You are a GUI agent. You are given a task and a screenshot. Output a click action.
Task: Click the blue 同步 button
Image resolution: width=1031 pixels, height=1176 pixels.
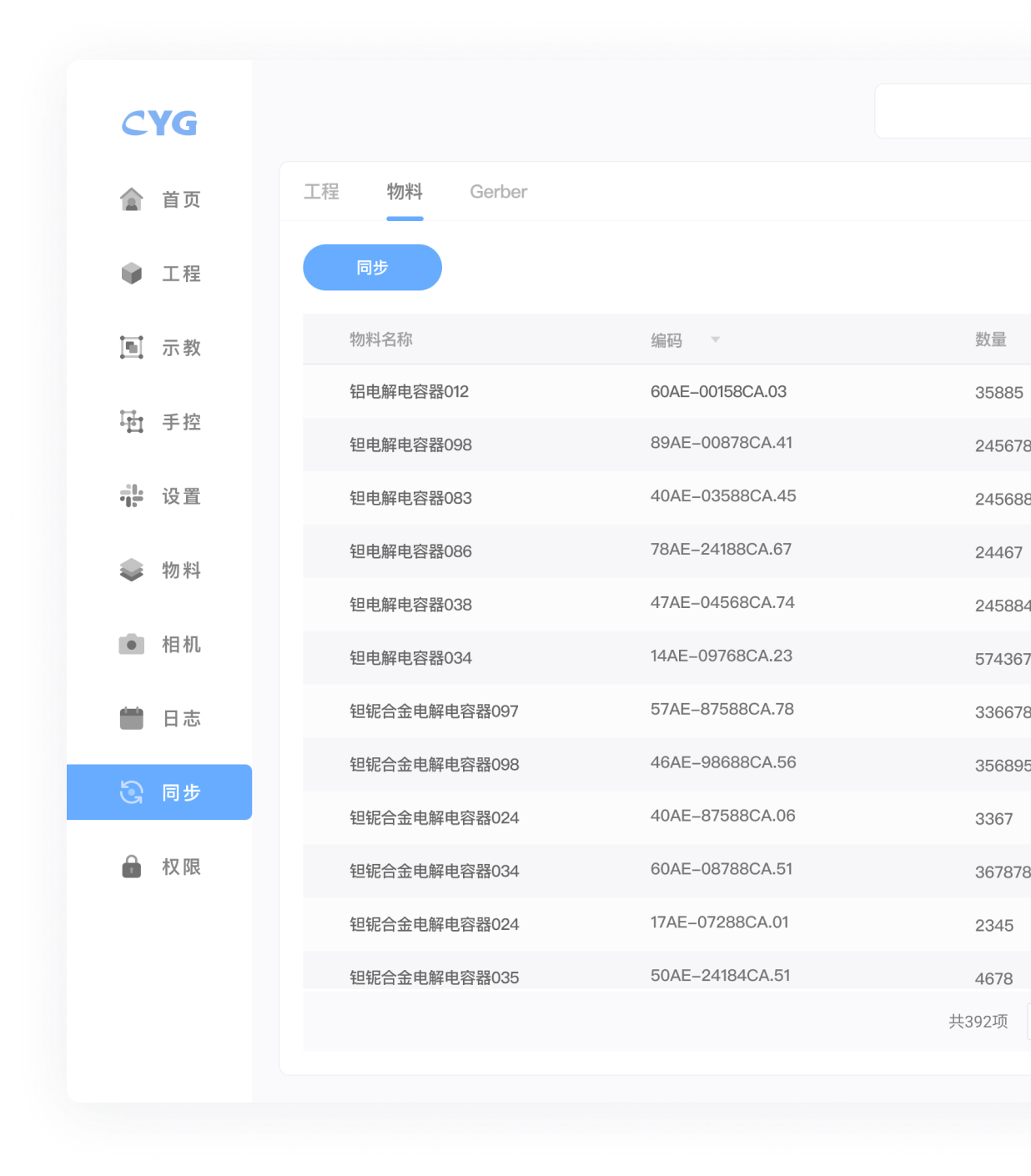tap(372, 268)
